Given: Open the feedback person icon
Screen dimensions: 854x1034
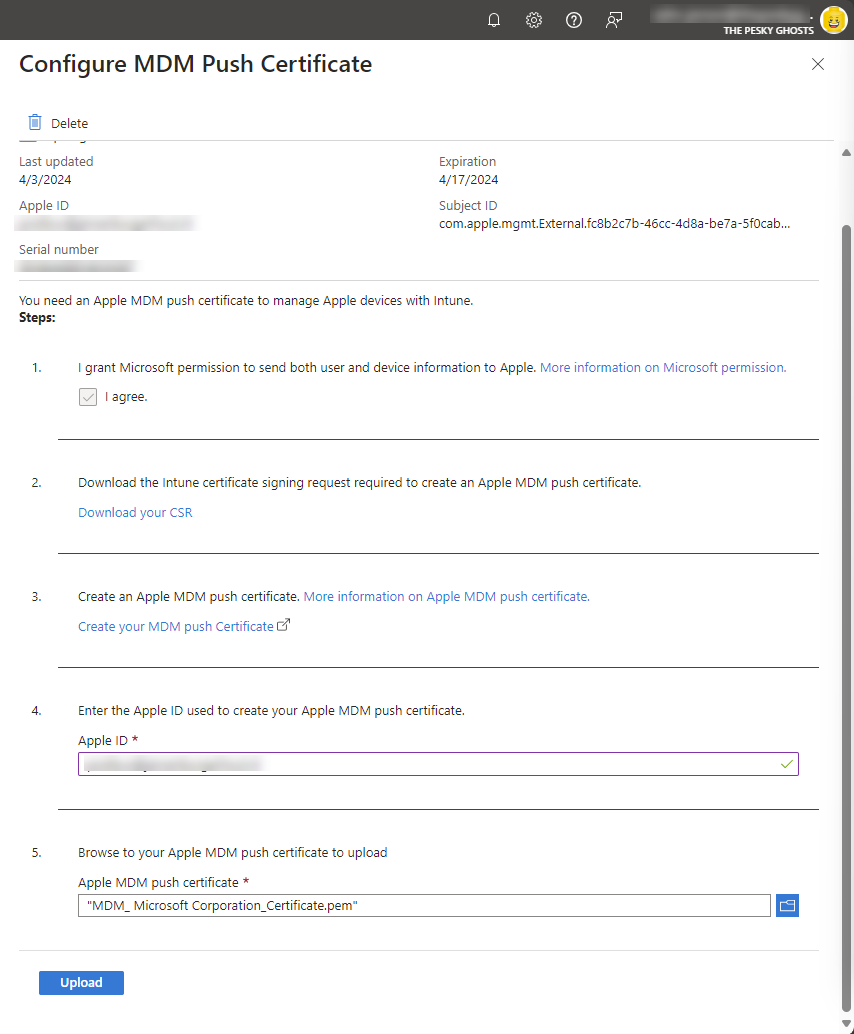Looking at the screenshot, I should (614, 20).
